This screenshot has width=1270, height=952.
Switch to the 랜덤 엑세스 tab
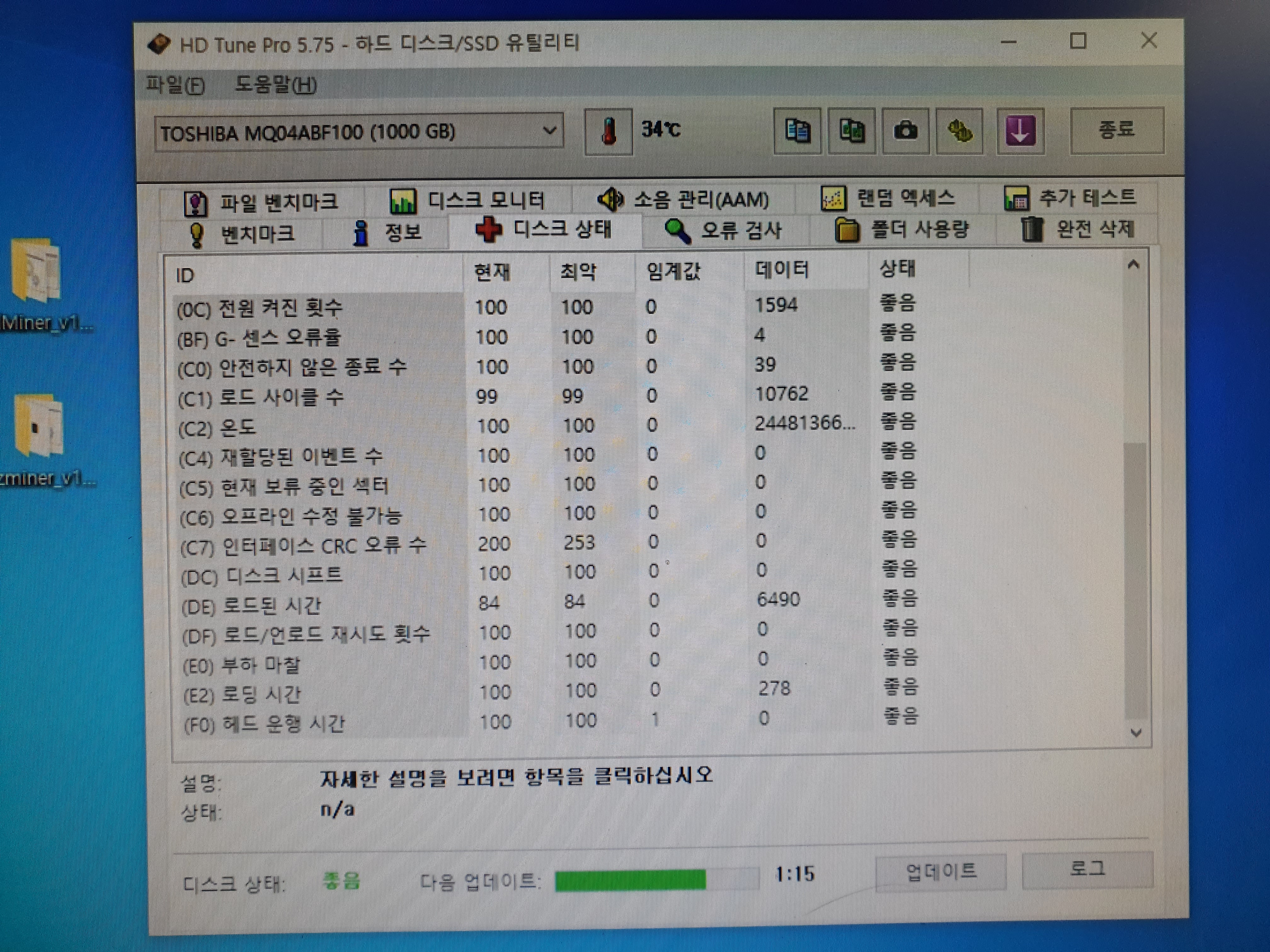pyautogui.click(x=888, y=199)
